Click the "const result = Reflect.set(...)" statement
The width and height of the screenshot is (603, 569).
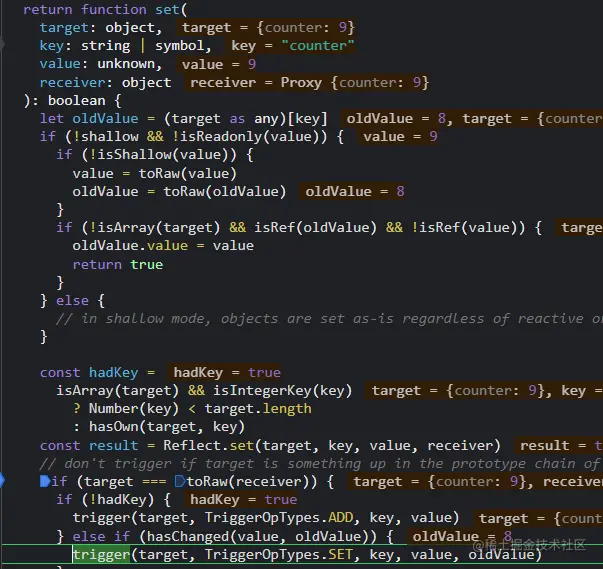pyautogui.click(x=270, y=445)
